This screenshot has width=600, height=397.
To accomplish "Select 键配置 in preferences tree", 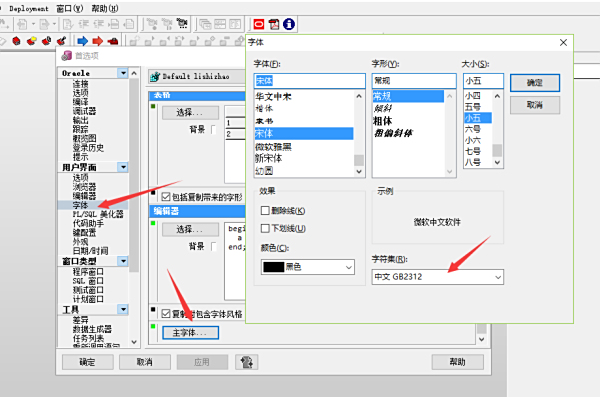I will pyautogui.click(x=84, y=232).
